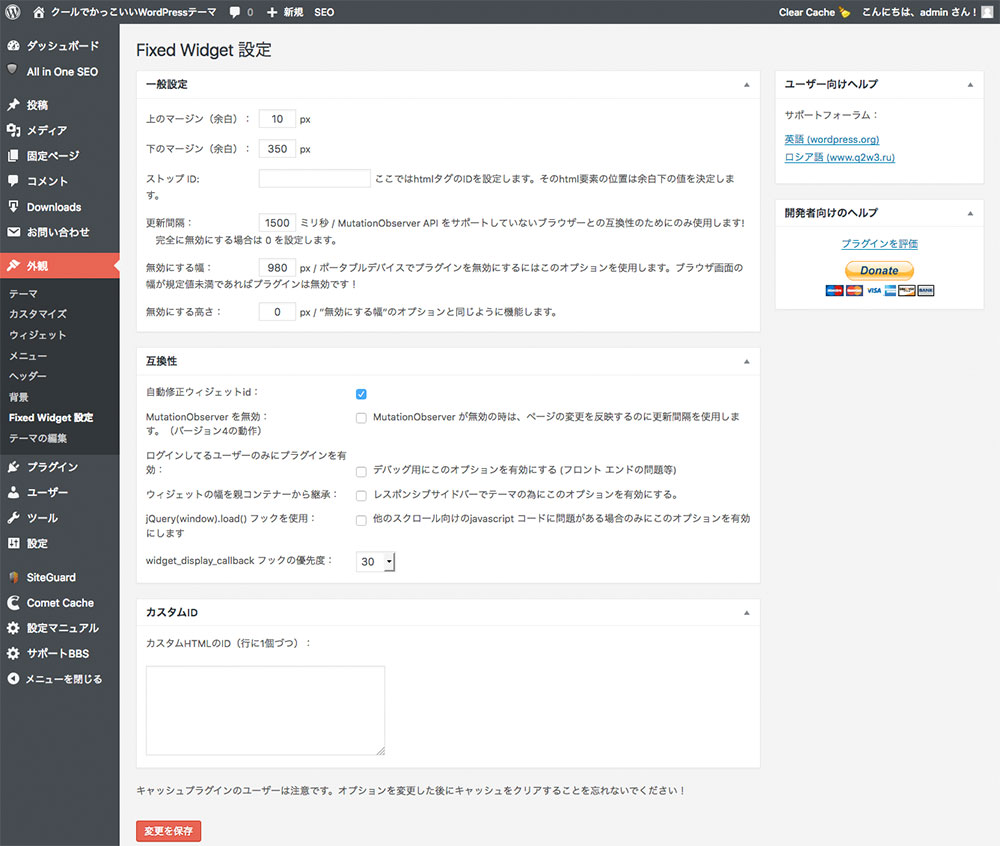Click the コメント speech bubble icon

pos(13,180)
